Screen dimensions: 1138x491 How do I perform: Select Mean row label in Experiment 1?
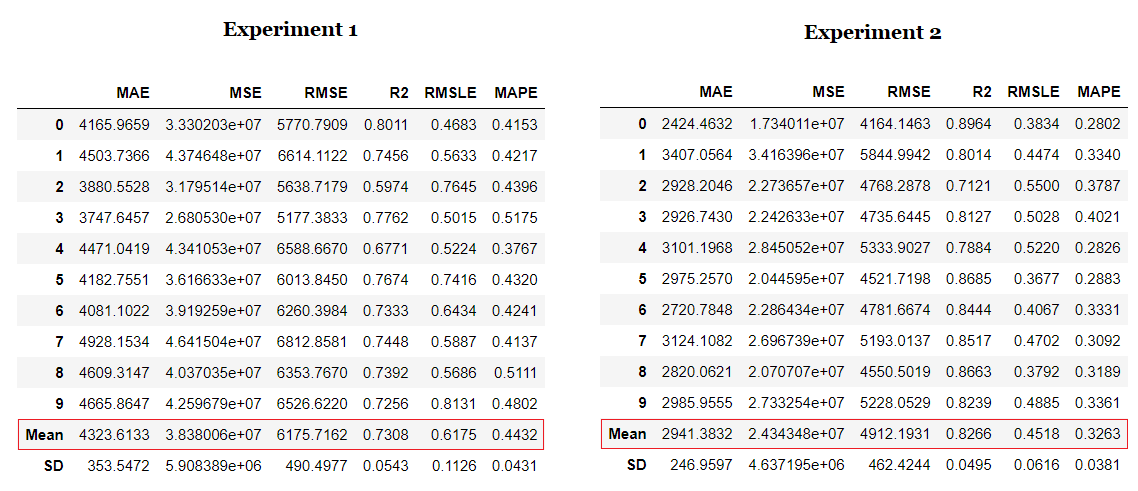coord(44,435)
